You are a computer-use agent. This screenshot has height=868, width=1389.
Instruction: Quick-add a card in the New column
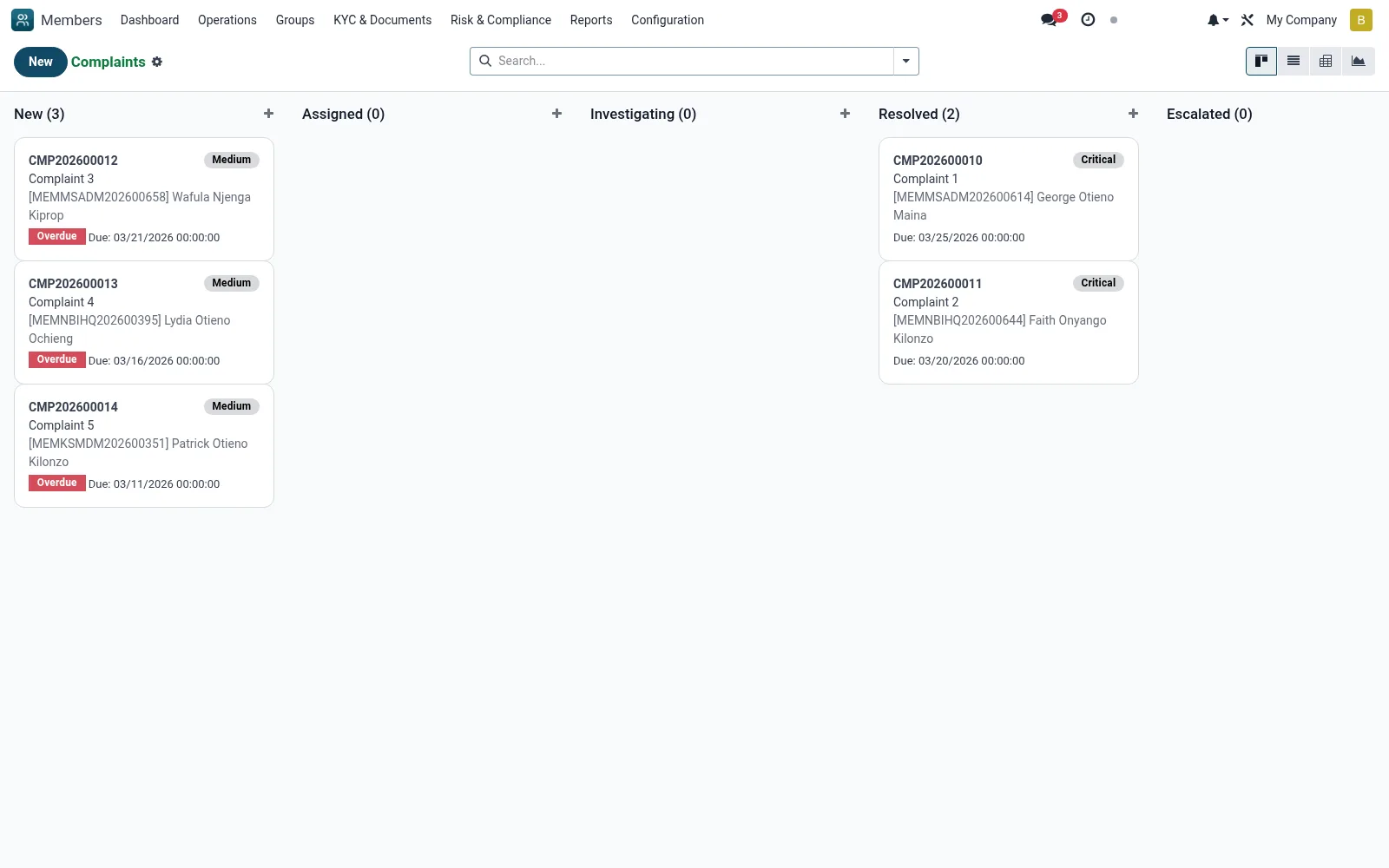[x=268, y=114]
